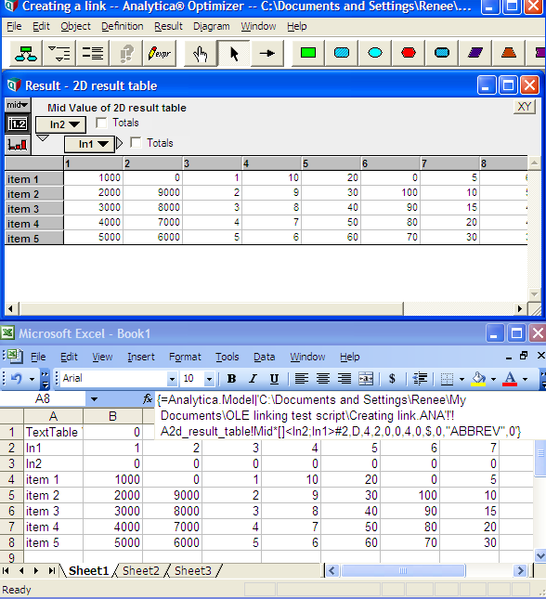546x599 pixels.
Task: Check Totals box beside In1
Action: click(136, 143)
